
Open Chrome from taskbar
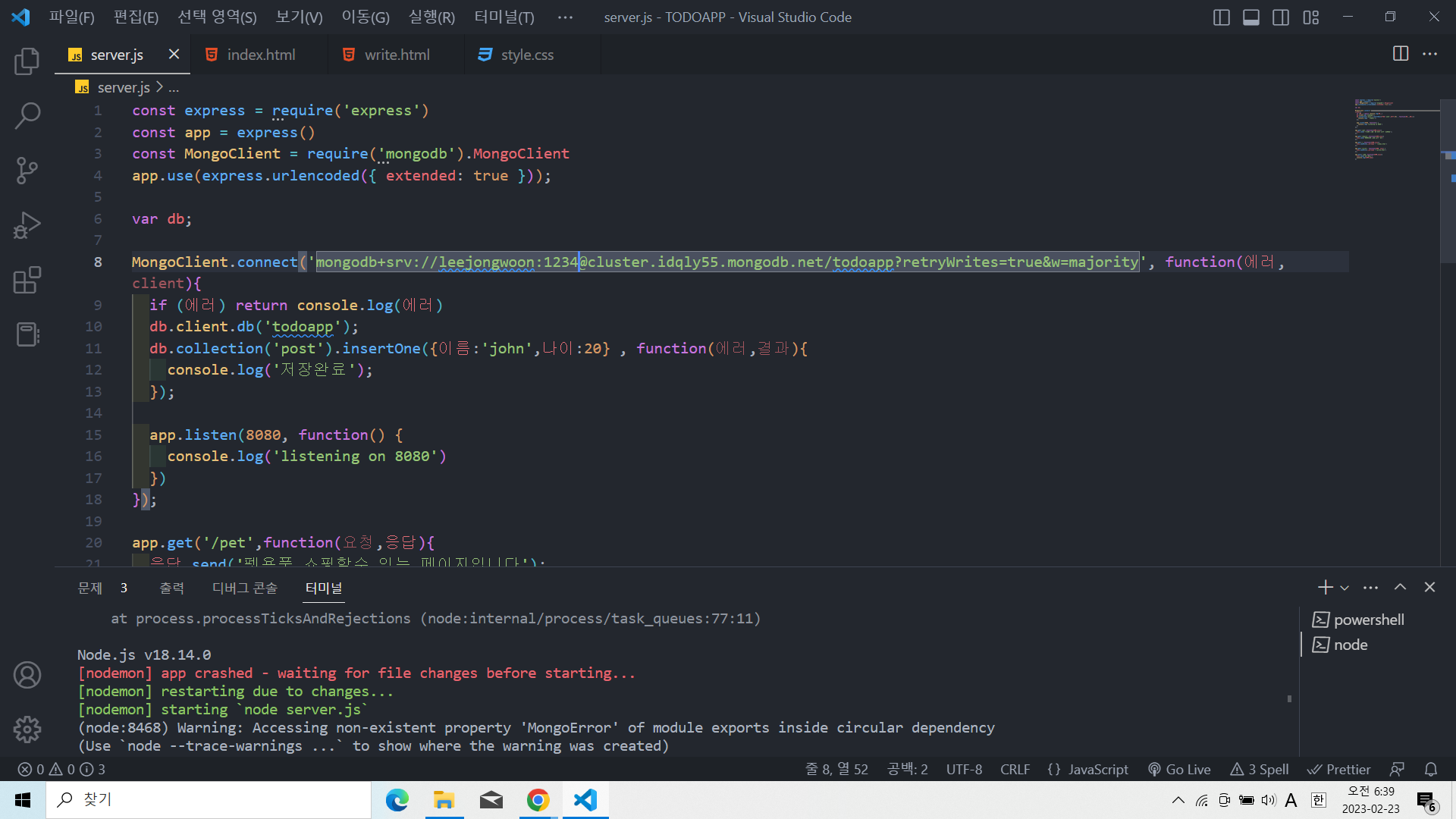[x=538, y=800]
